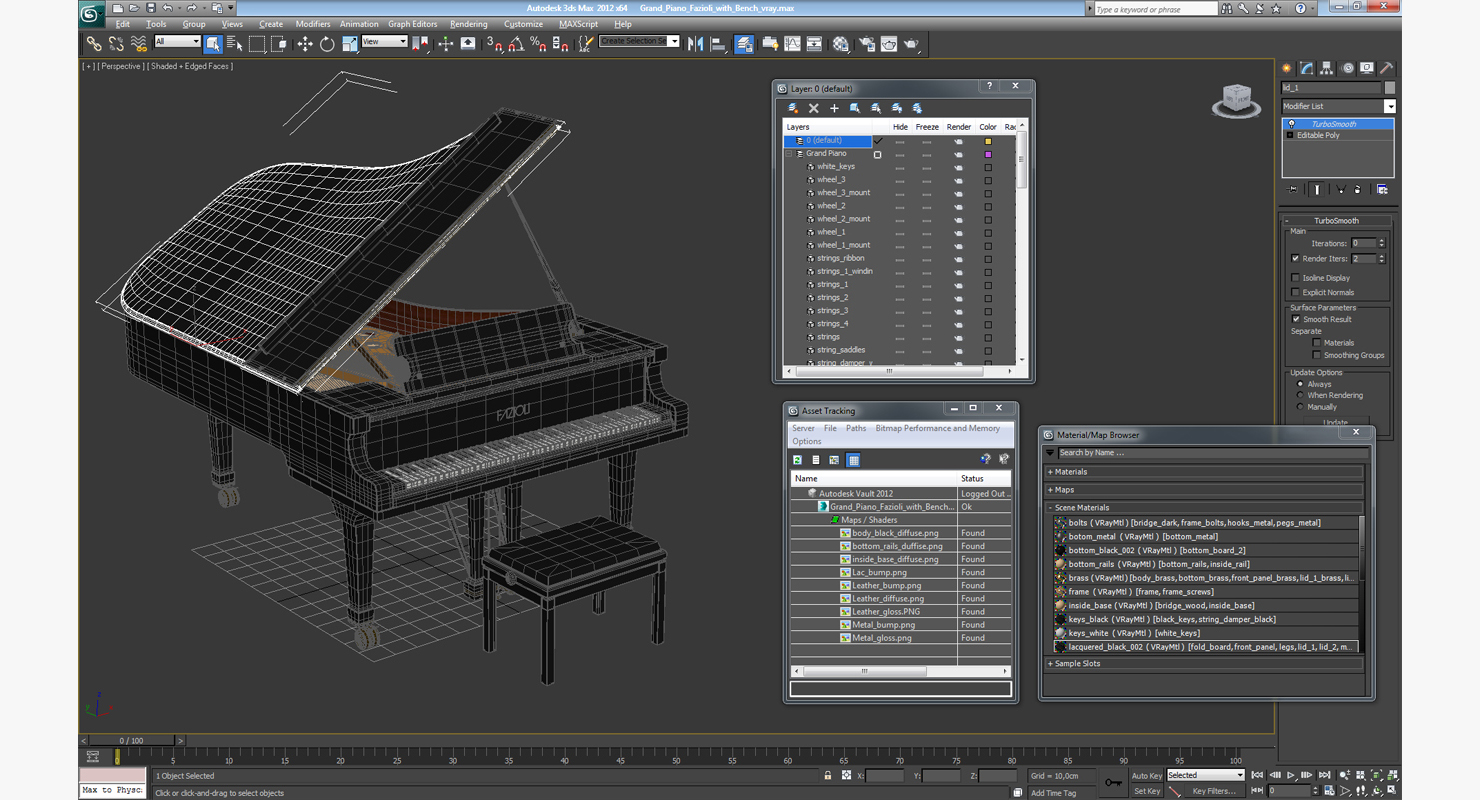The width and height of the screenshot is (1480, 800).
Task: Create new layer in Layer dialog
Action: tap(793, 108)
